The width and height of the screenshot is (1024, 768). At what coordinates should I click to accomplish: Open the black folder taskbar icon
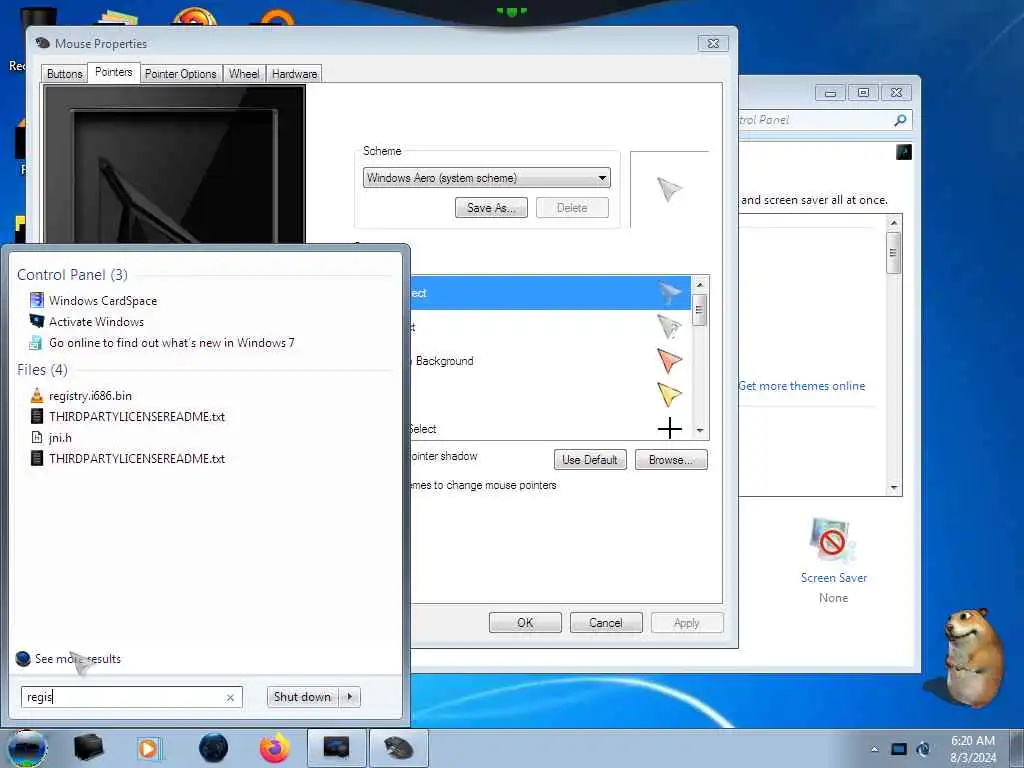pyautogui.click(x=88, y=748)
